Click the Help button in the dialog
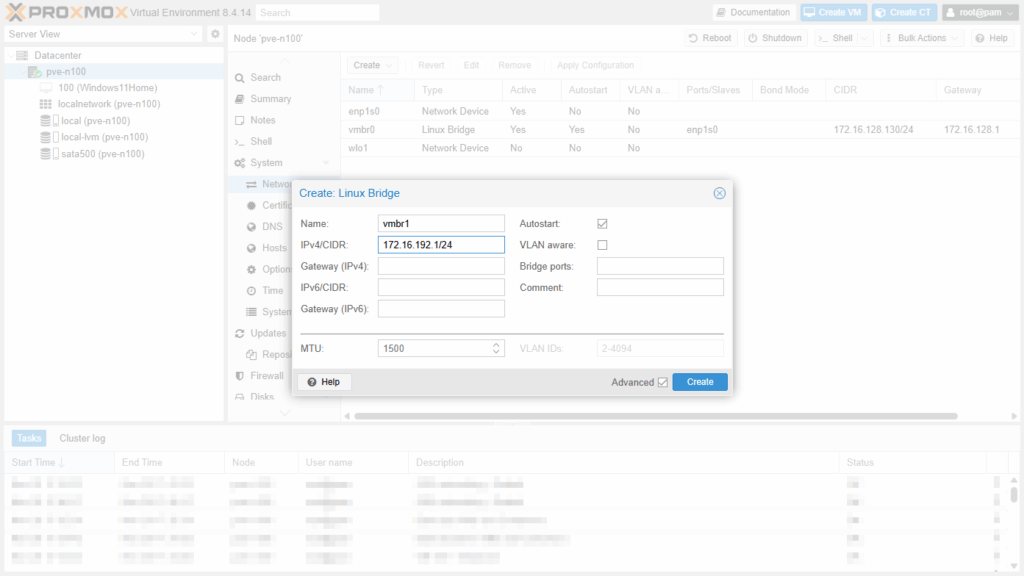The image size is (1024, 576). click(323, 382)
